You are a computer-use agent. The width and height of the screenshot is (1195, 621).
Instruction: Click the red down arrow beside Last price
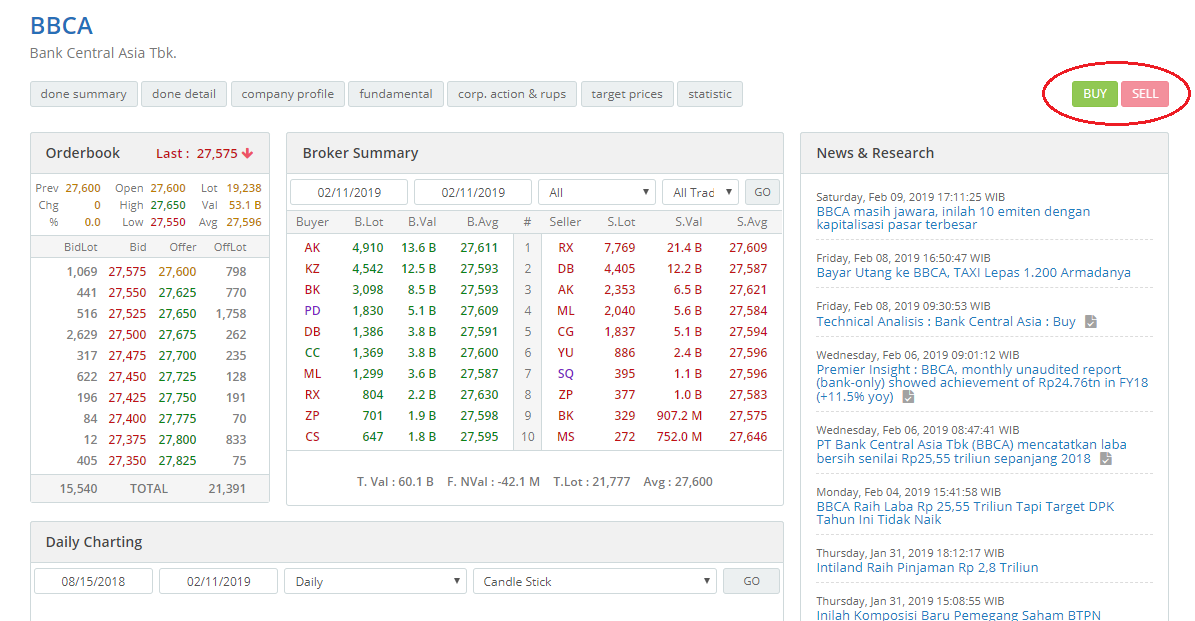(247, 153)
